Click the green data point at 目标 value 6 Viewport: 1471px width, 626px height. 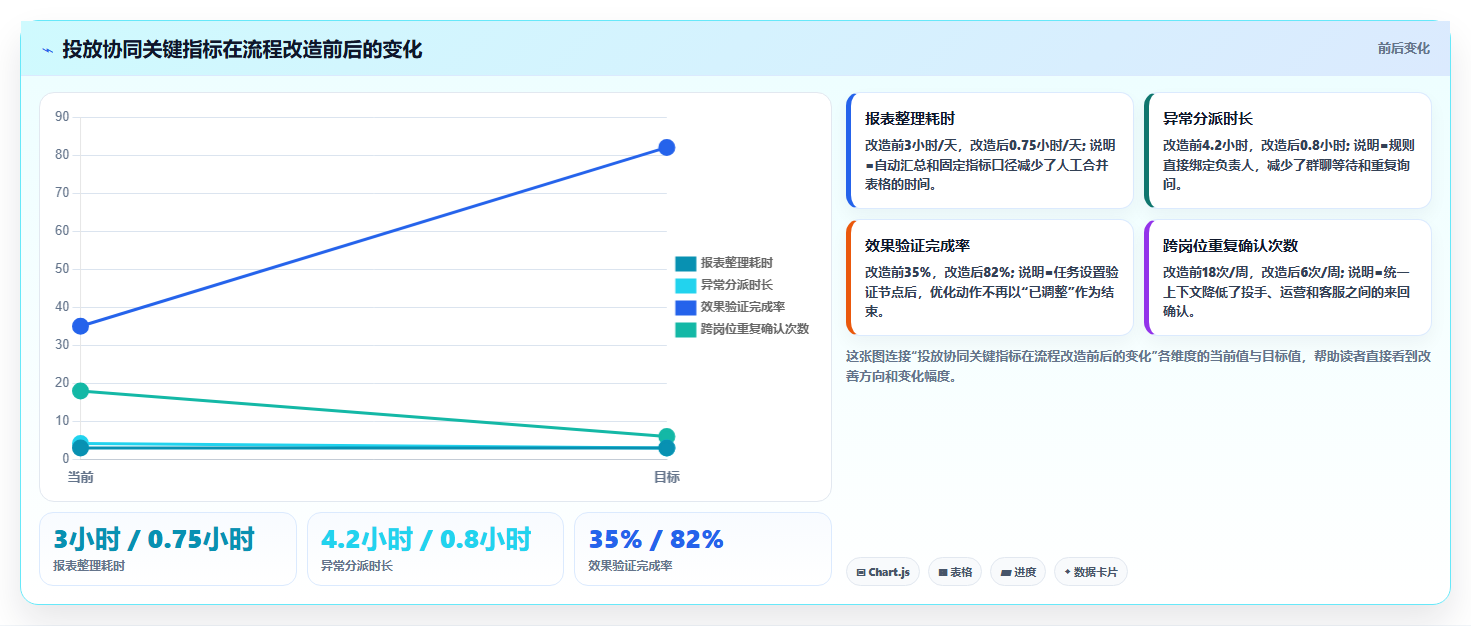pyautogui.click(x=667, y=437)
